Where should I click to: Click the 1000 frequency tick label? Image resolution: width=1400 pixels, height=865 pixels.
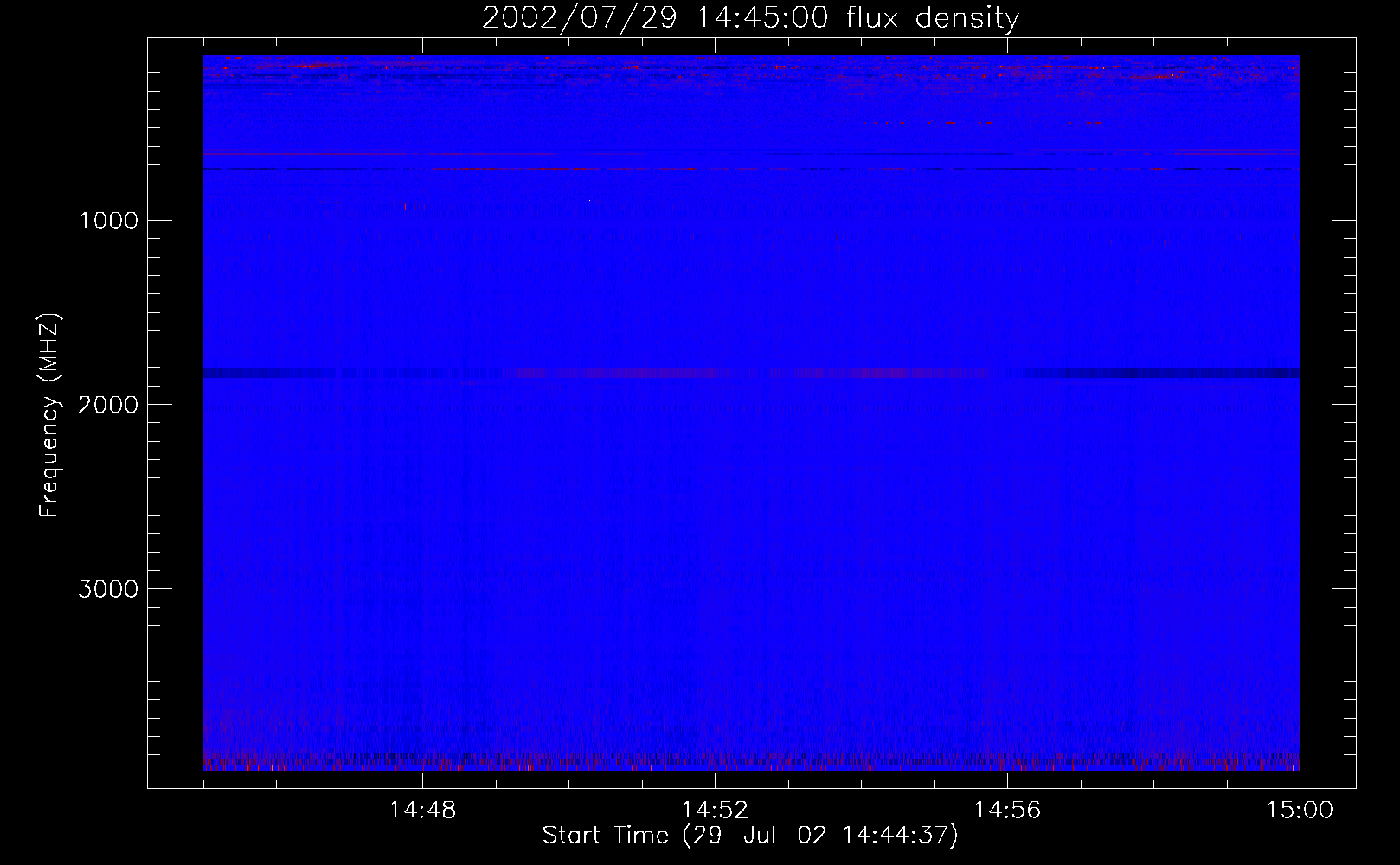point(108,221)
